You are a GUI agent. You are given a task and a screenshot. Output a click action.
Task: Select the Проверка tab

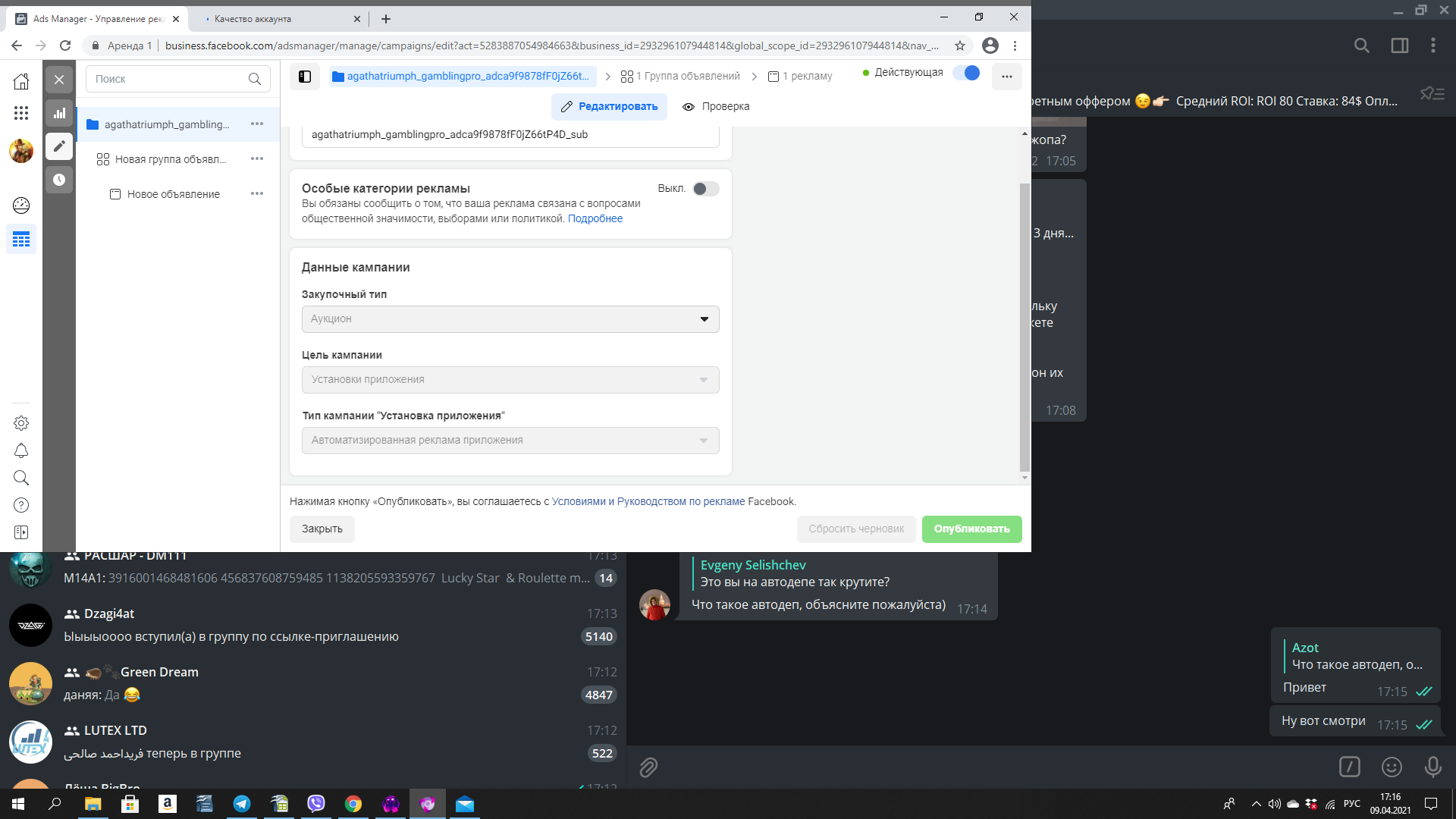click(x=716, y=107)
